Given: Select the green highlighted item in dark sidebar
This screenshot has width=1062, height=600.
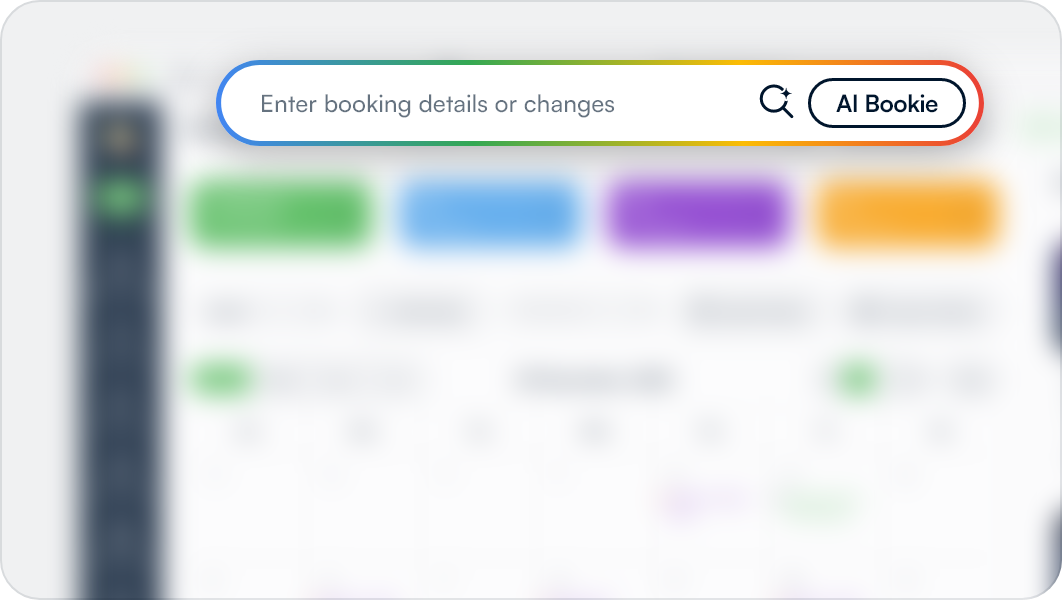Looking at the screenshot, I should pos(118,198).
